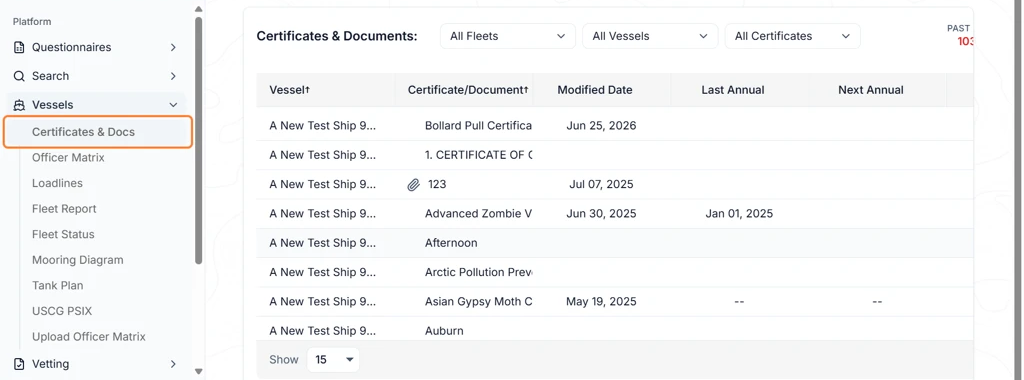Click the Search magnifier icon in sidebar

point(19,76)
